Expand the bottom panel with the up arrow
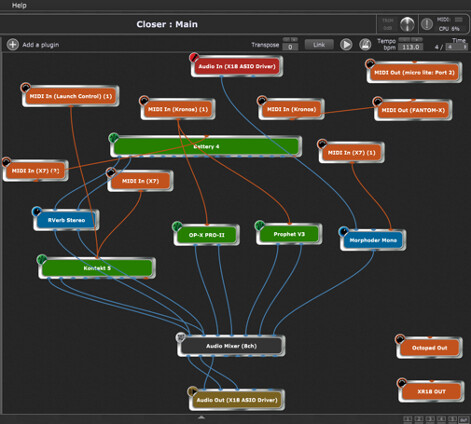 pos(201,417)
